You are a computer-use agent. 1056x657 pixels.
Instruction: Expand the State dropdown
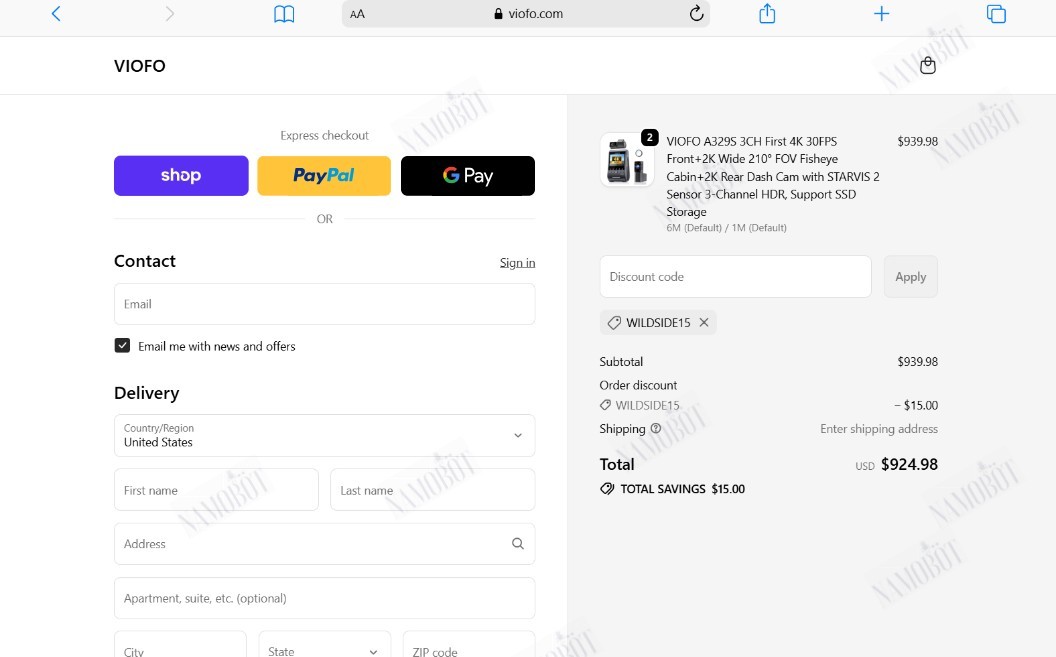point(325,648)
